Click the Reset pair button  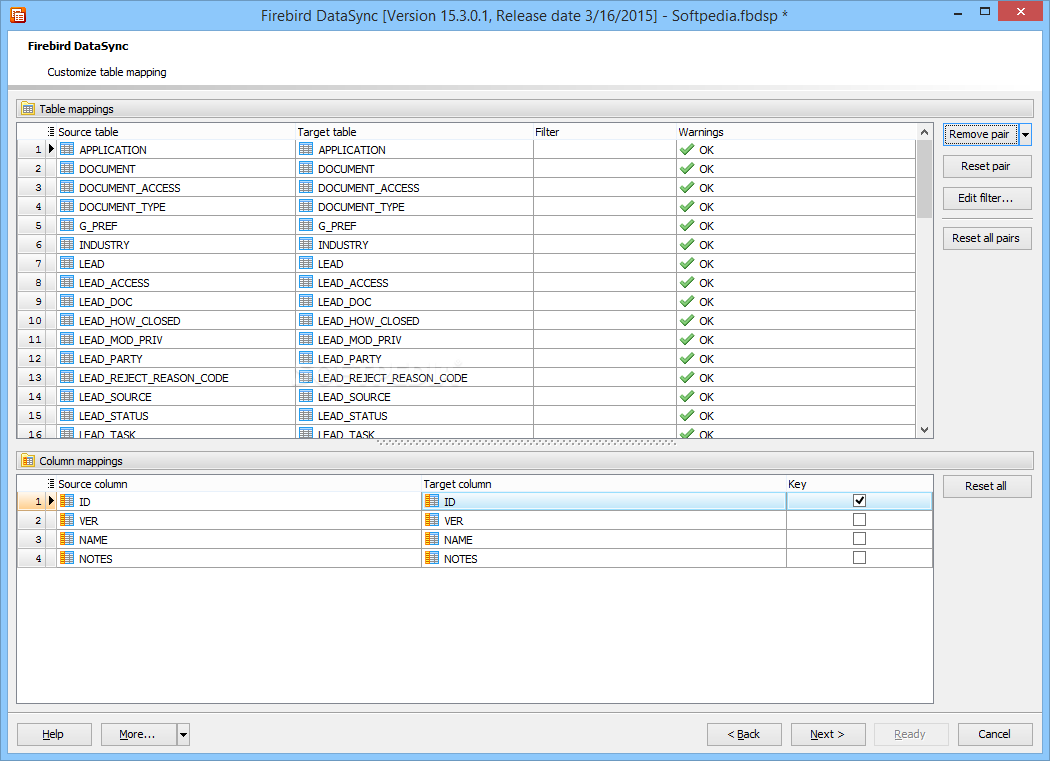coord(987,166)
